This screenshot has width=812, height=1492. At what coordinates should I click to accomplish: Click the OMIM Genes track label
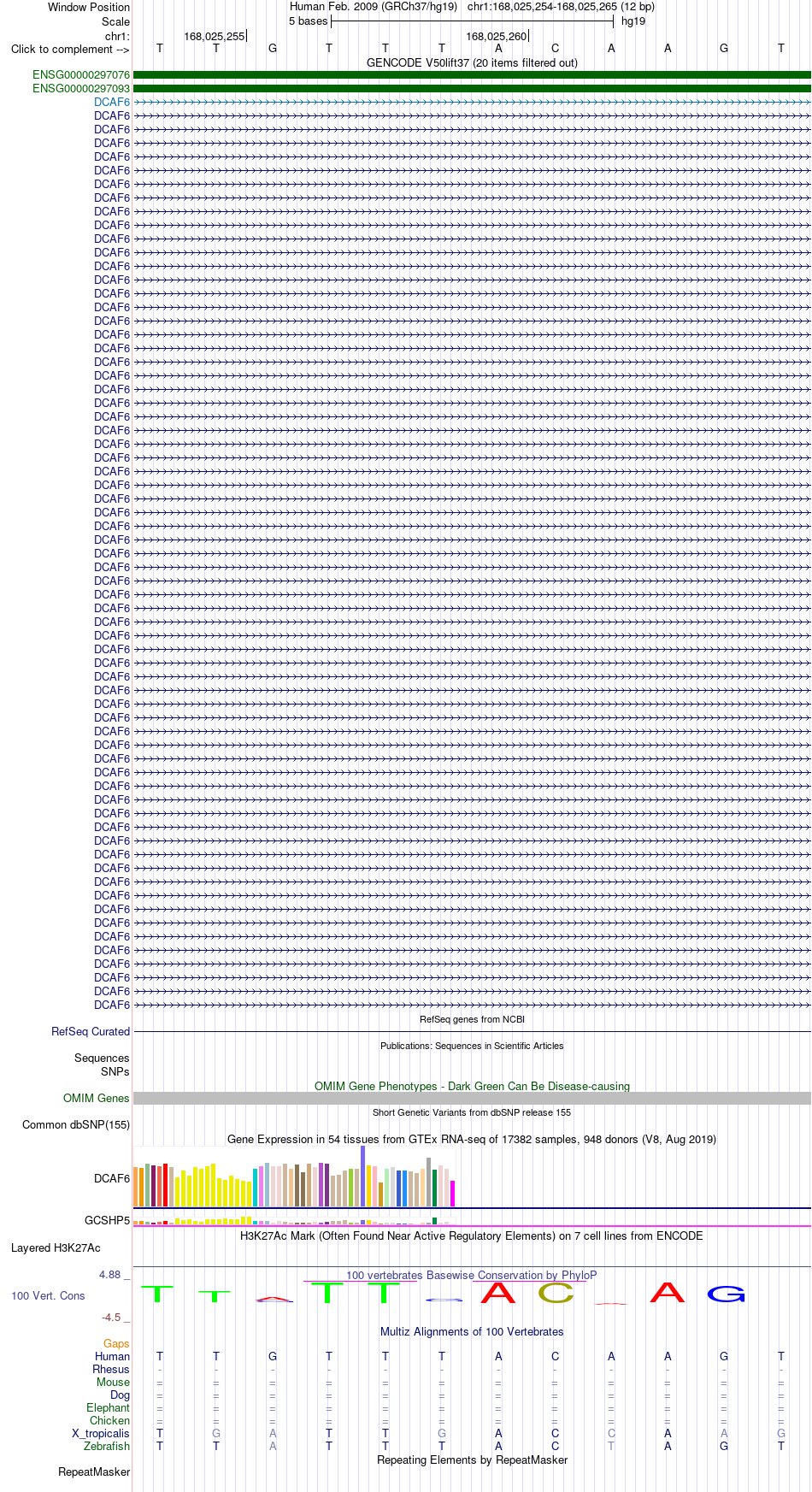tap(97, 1099)
